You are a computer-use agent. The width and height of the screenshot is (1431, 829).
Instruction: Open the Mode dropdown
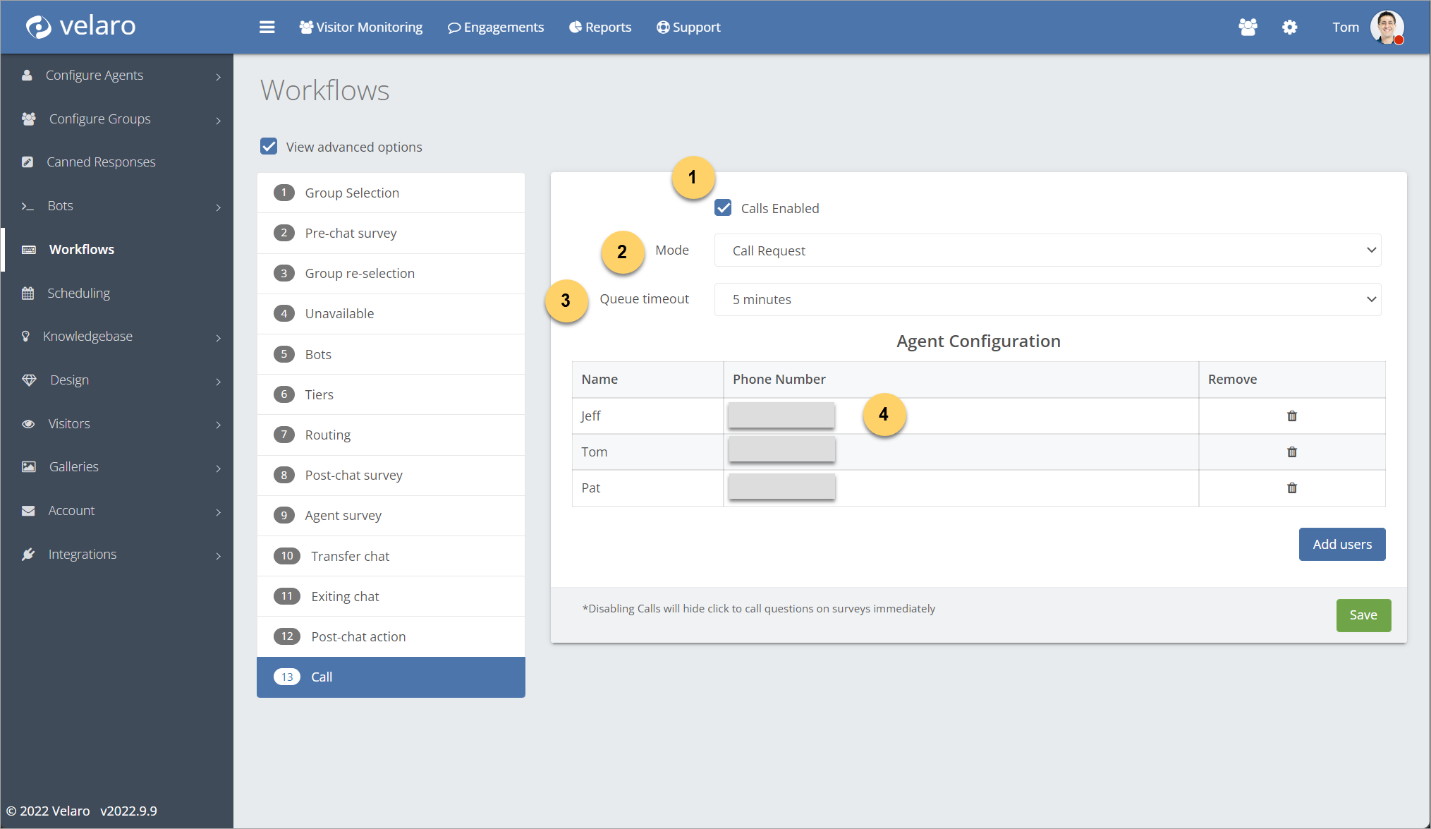[x=1047, y=251]
